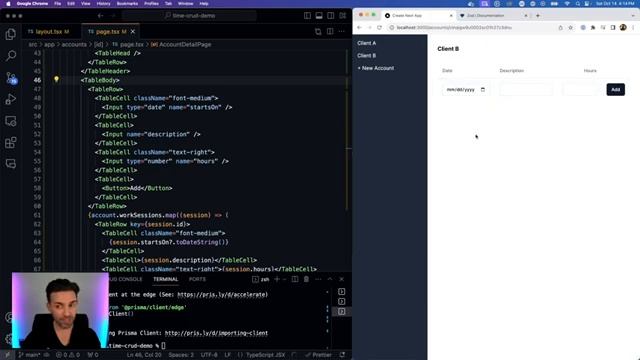Open the Explorer icon in VS Code activity bar

pos(11,34)
